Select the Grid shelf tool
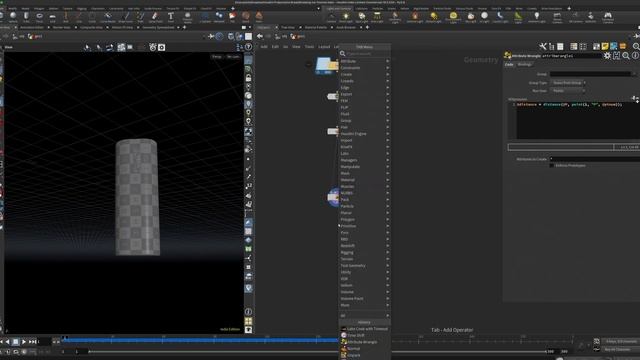640x360 pixels. (52, 17)
